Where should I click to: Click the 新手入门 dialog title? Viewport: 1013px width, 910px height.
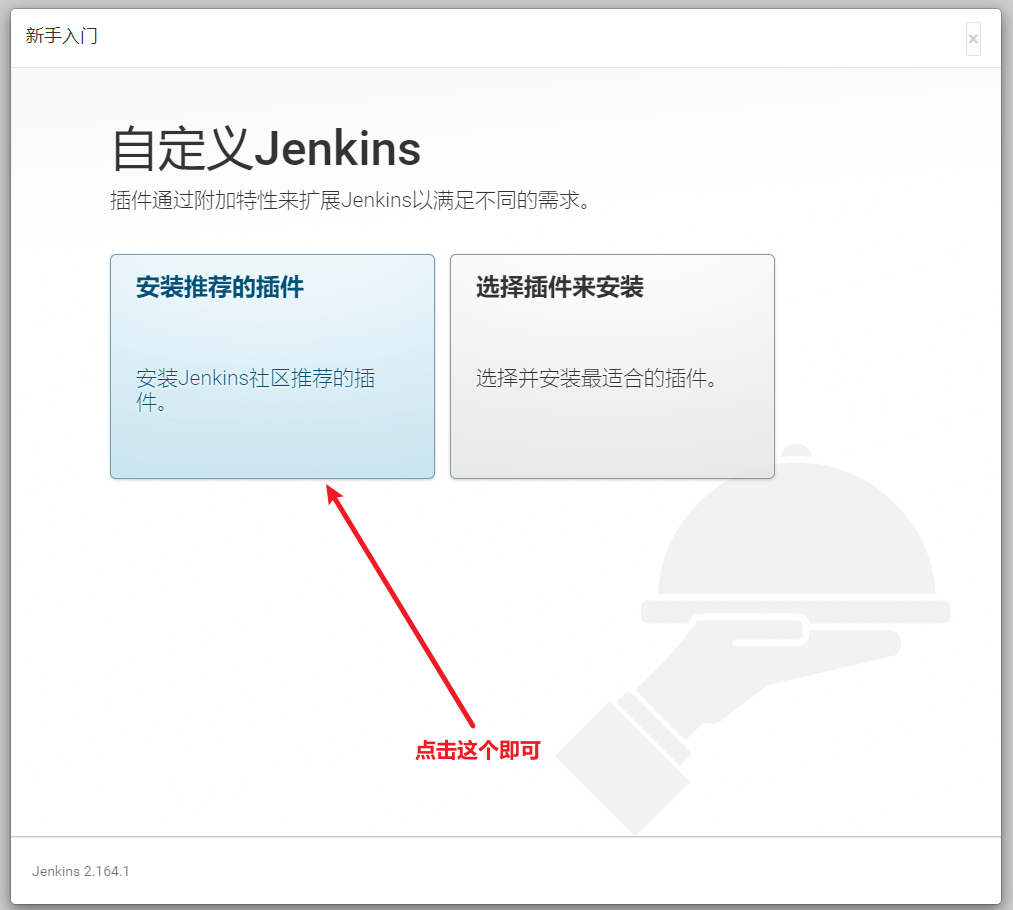[61, 36]
